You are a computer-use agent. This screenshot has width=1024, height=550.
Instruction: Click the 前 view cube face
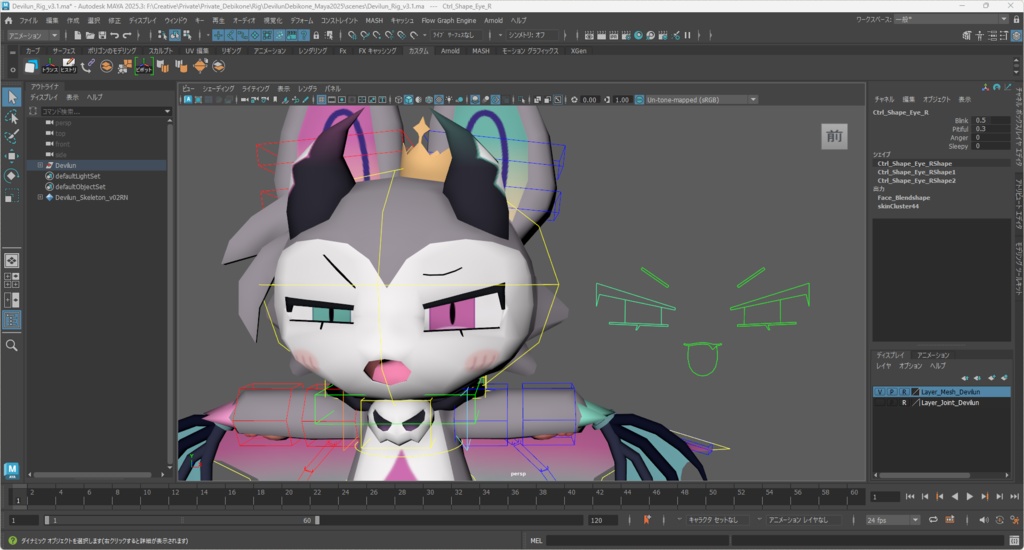[x=834, y=137]
